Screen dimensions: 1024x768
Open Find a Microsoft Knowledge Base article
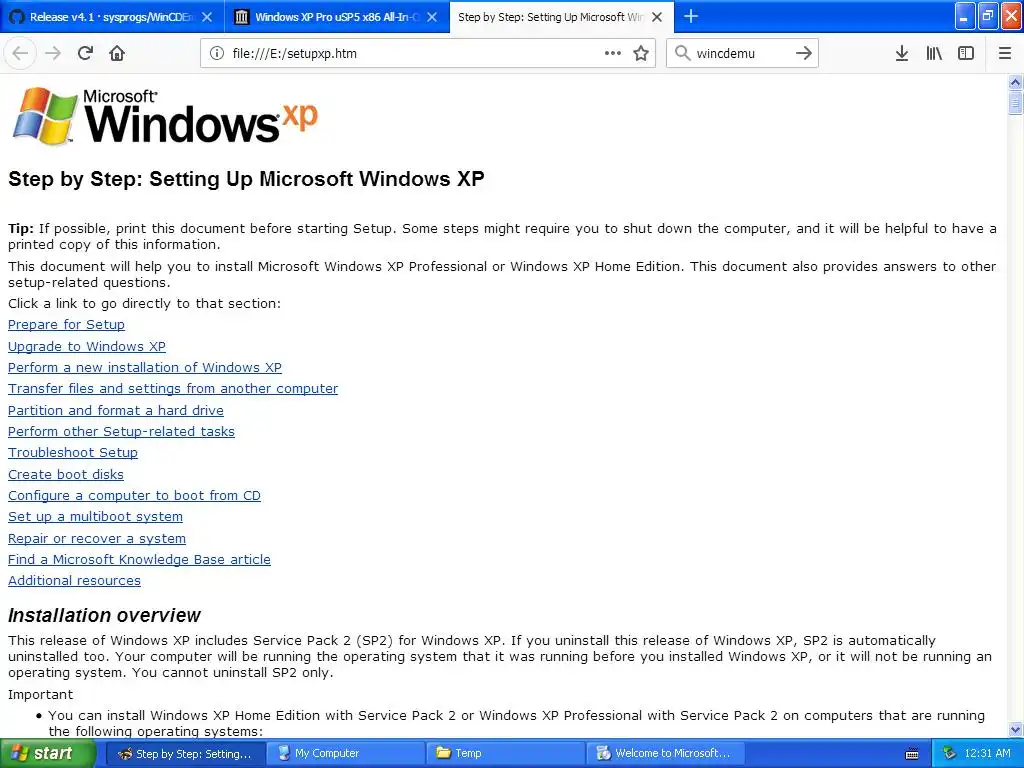coord(139,559)
